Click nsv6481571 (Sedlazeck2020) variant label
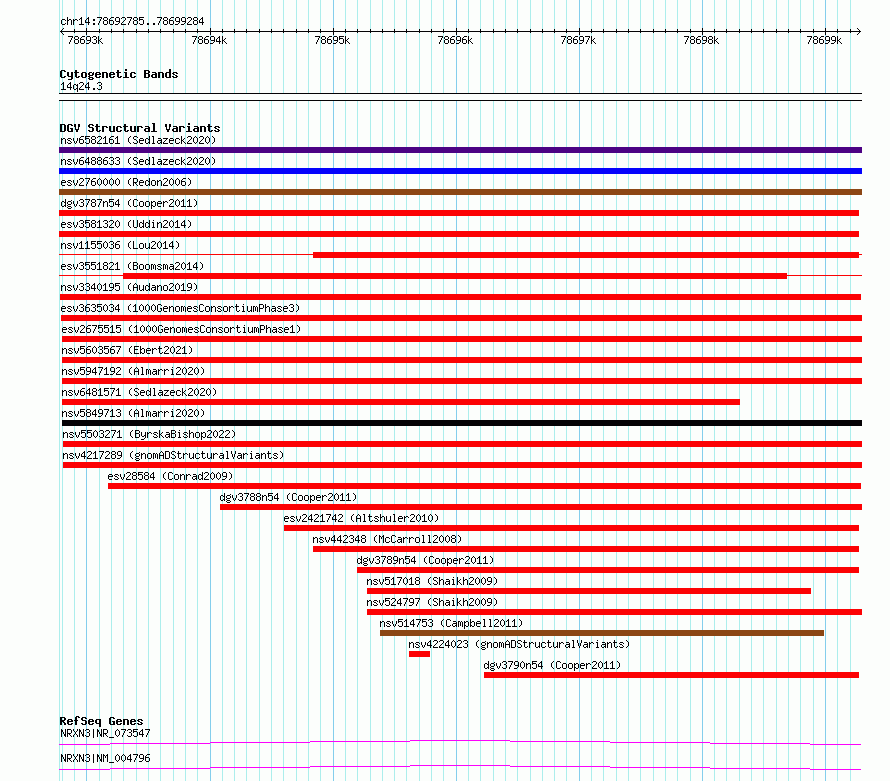 [139, 392]
